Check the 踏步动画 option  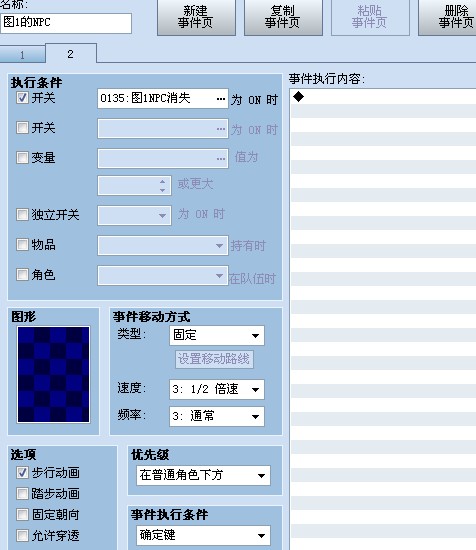tap(22, 494)
